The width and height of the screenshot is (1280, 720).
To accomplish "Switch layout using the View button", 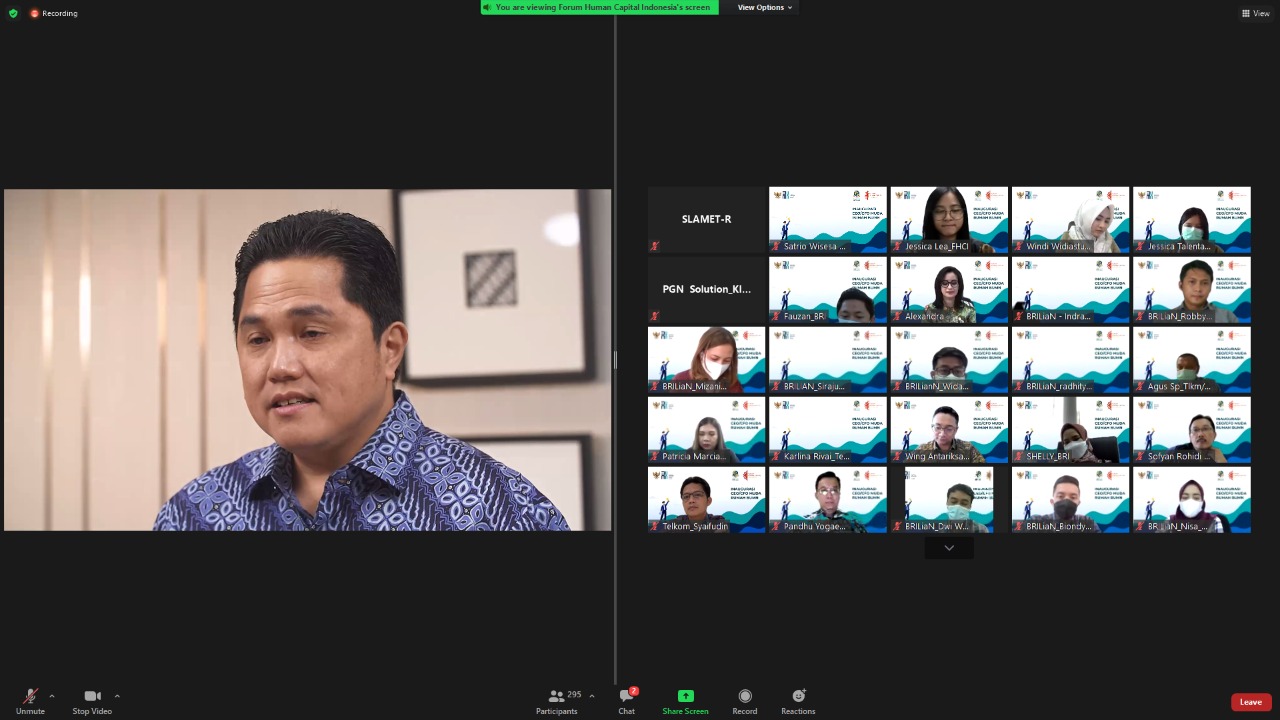I will coord(1255,13).
